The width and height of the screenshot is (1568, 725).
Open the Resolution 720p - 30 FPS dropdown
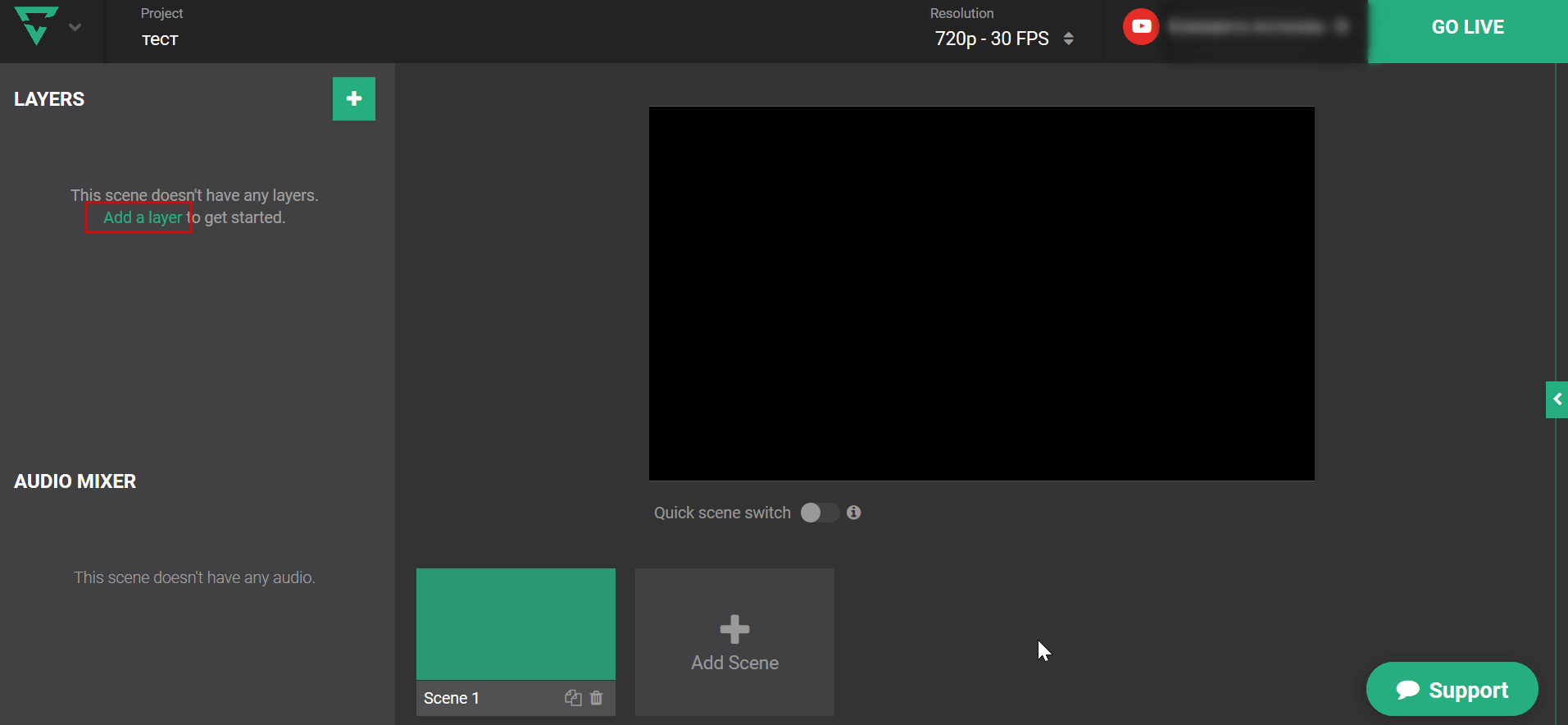pos(992,39)
